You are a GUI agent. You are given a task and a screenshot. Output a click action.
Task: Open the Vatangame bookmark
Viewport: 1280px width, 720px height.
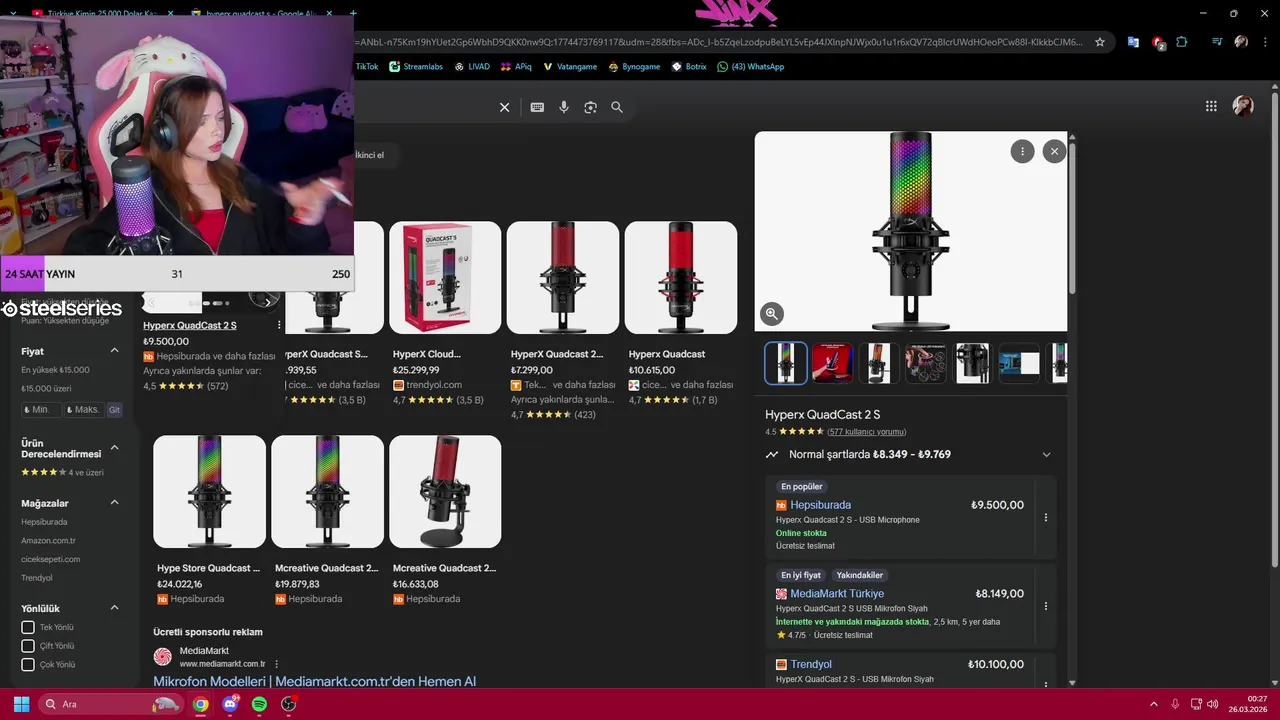tap(570, 66)
